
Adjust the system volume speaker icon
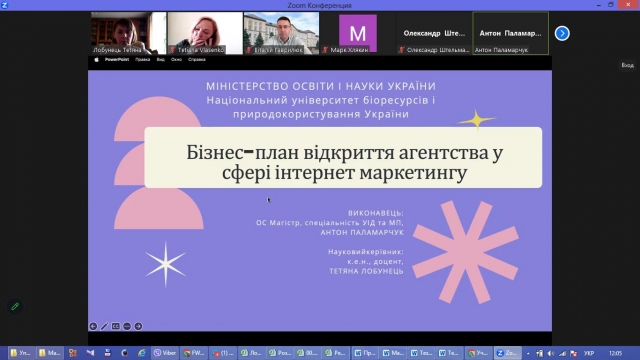point(551,353)
